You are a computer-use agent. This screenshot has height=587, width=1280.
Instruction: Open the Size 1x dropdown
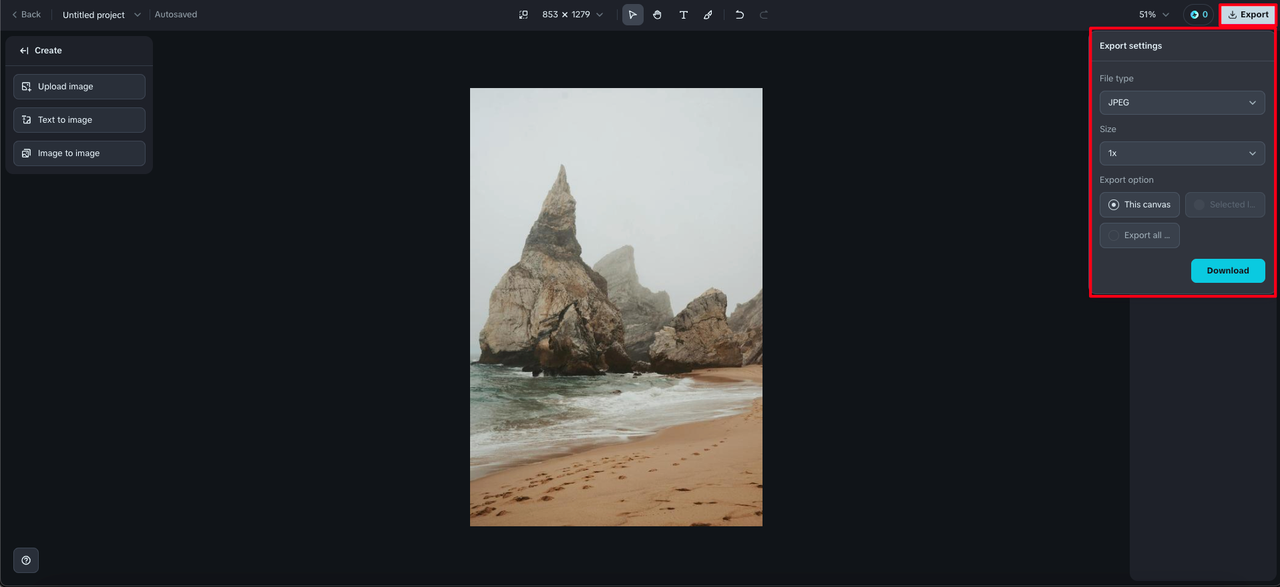tap(1182, 153)
